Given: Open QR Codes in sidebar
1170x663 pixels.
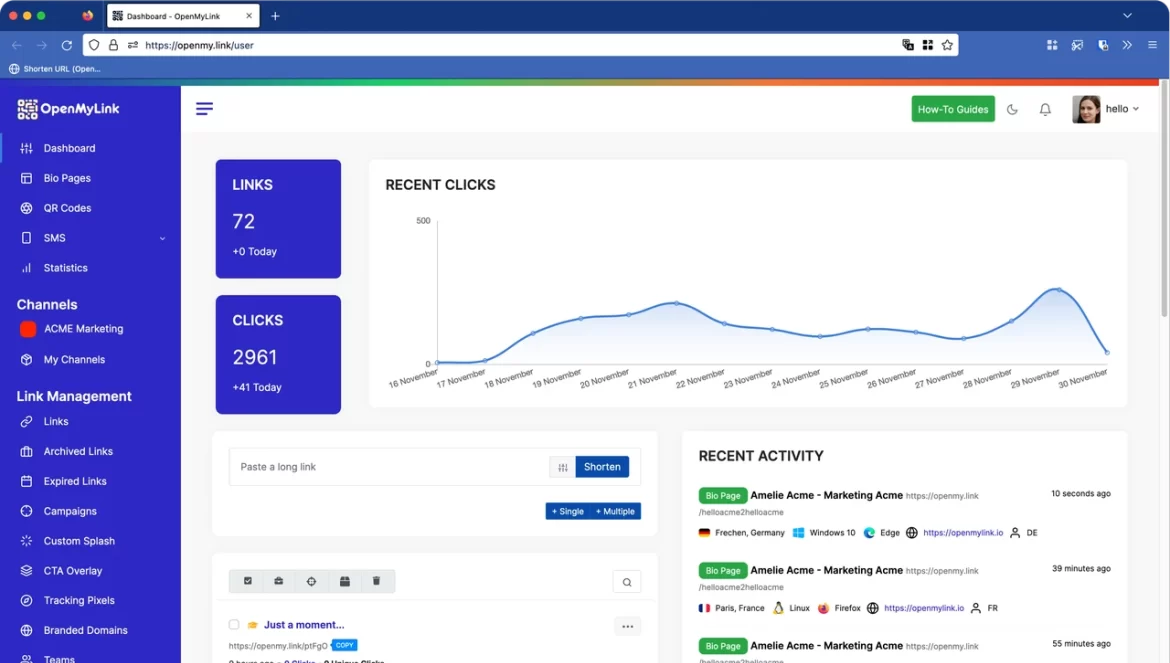Looking at the screenshot, I should point(66,208).
